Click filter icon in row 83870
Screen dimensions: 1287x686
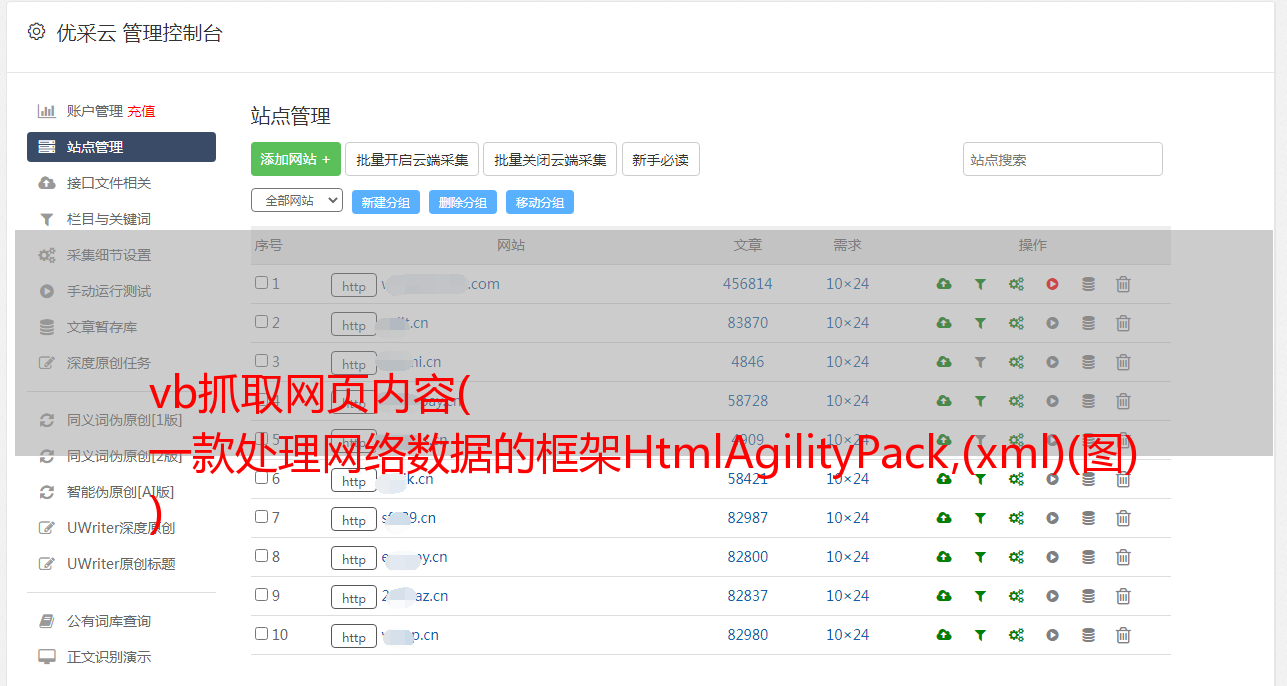(x=980, y=323)
